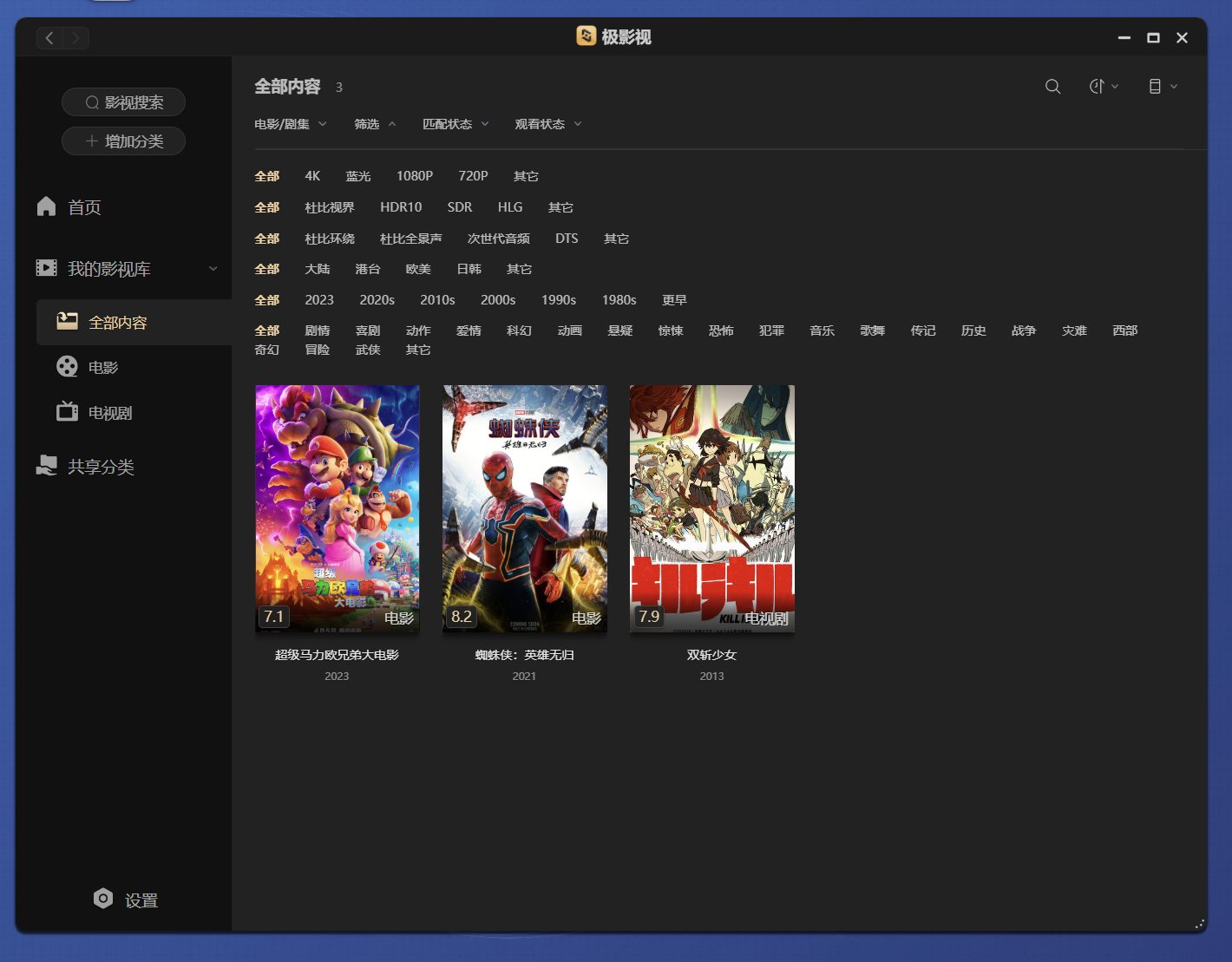Click the 极影视 app logo icon
Screen dimensions: 1232x962
pos(587,36)
